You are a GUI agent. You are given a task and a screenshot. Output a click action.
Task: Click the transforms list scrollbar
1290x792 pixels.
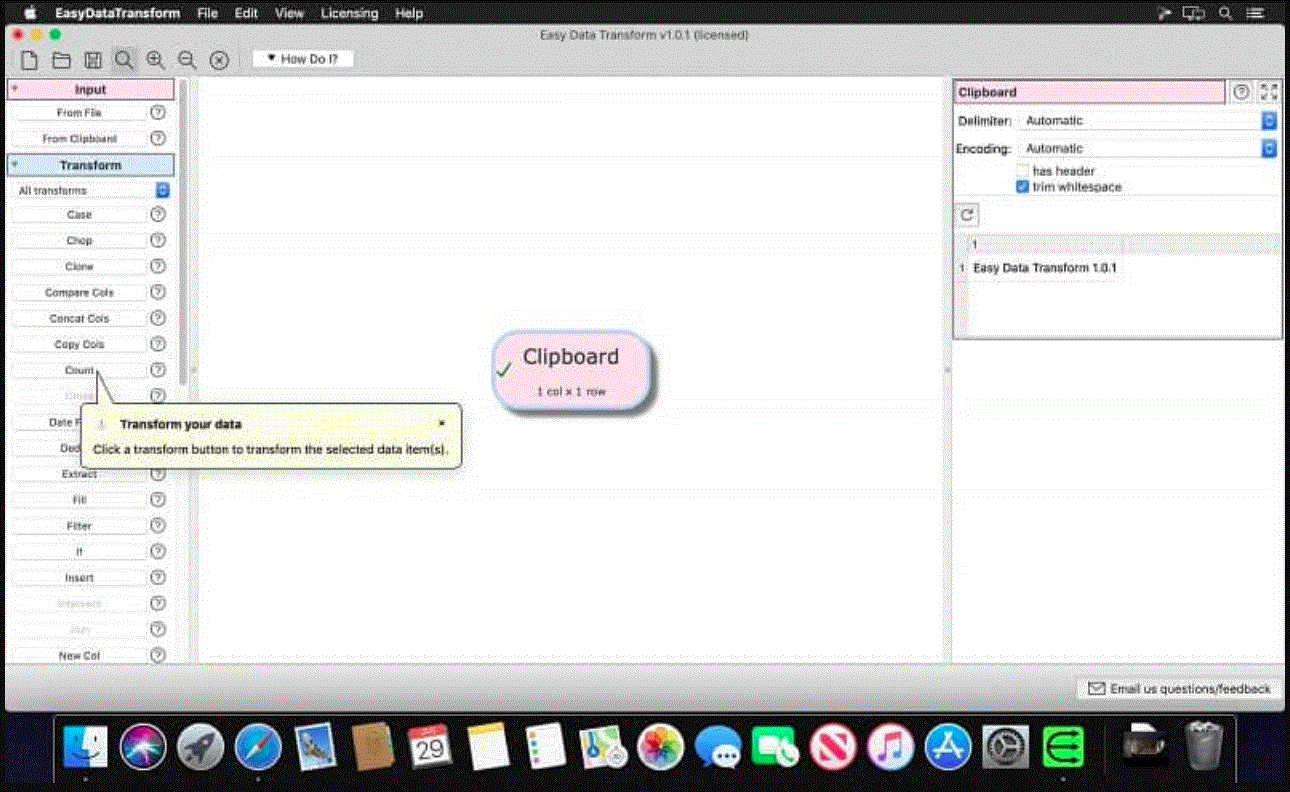(x=183, y=232)
